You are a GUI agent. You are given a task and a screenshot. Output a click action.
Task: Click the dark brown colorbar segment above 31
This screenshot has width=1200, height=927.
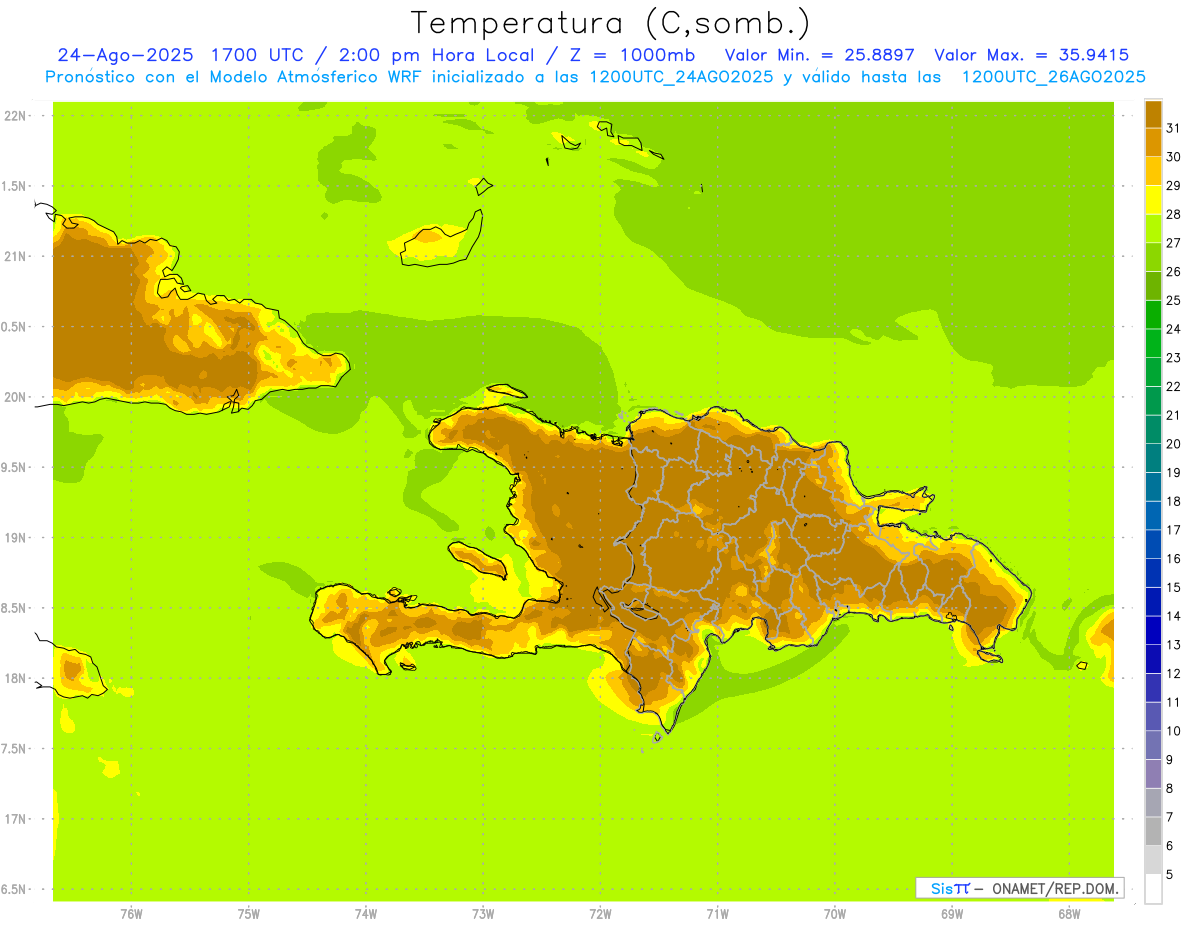[1153, 114]
